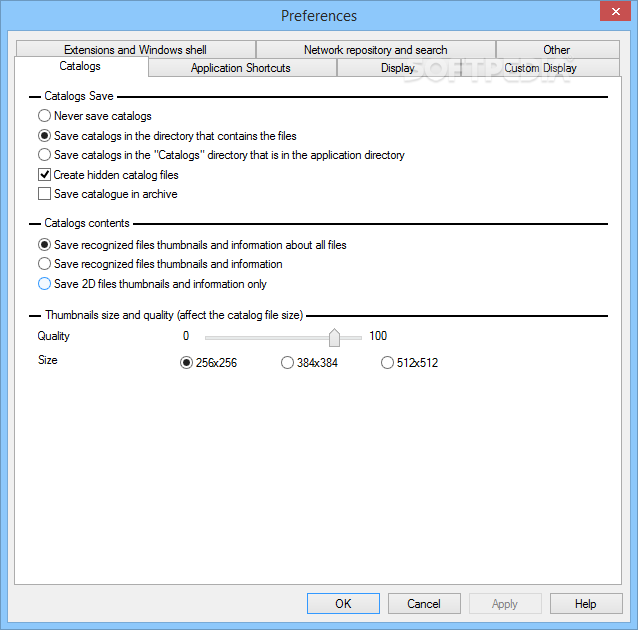Click the Catalogs contents section heading
The width and height of the screenshot is (638, 630).
(x=87, y=223)
